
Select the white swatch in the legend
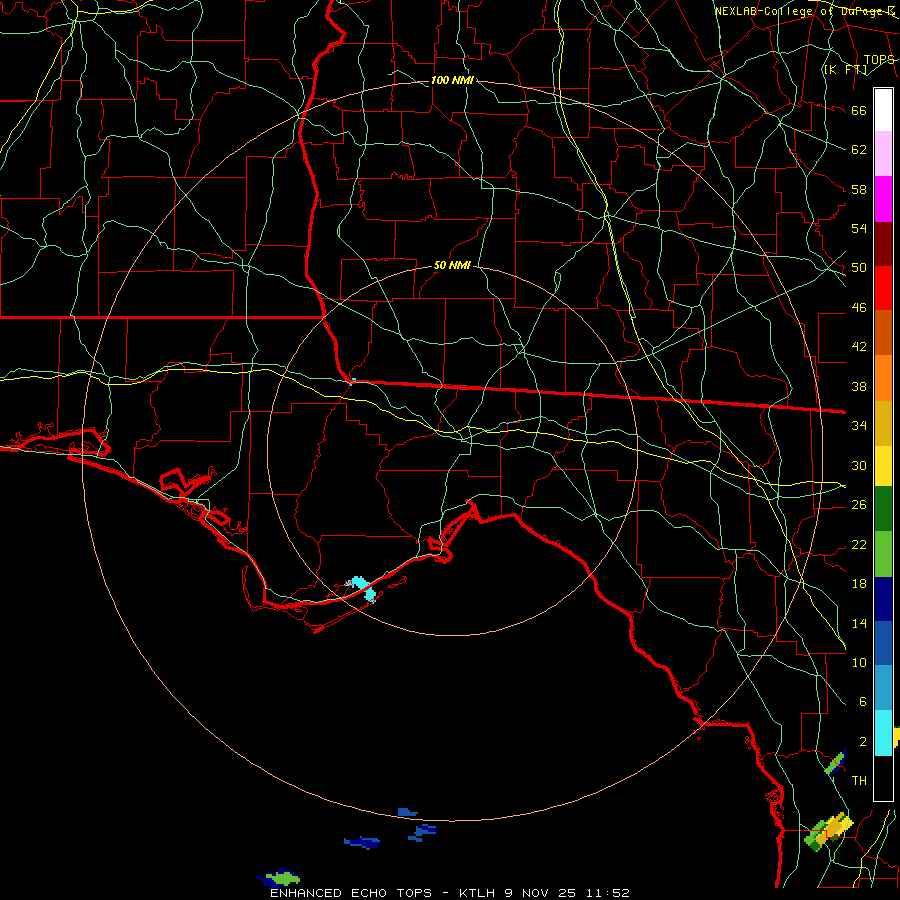click(x=883, y=110)
